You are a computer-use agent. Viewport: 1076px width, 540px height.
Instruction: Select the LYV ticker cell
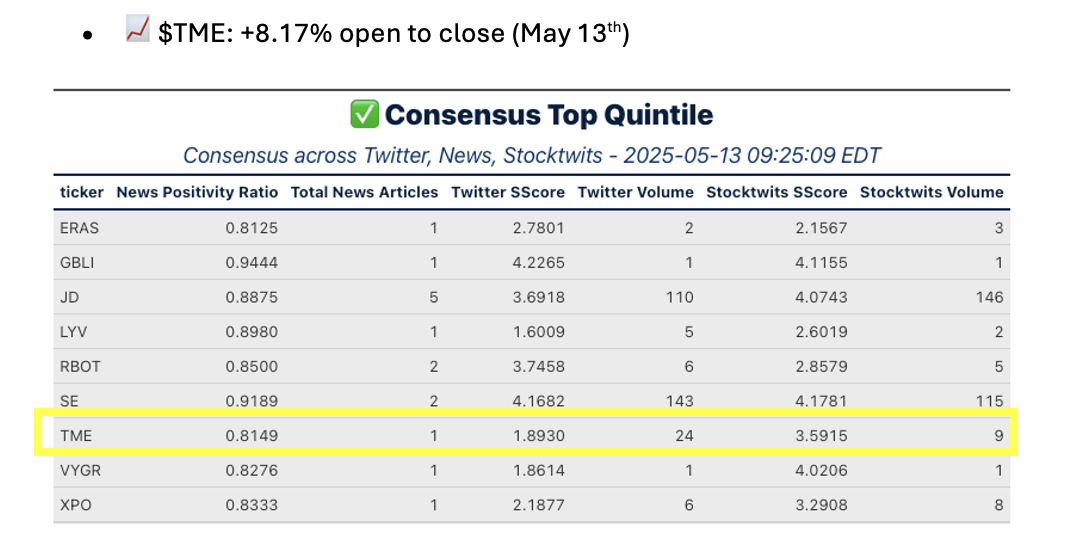click(76, 332)
